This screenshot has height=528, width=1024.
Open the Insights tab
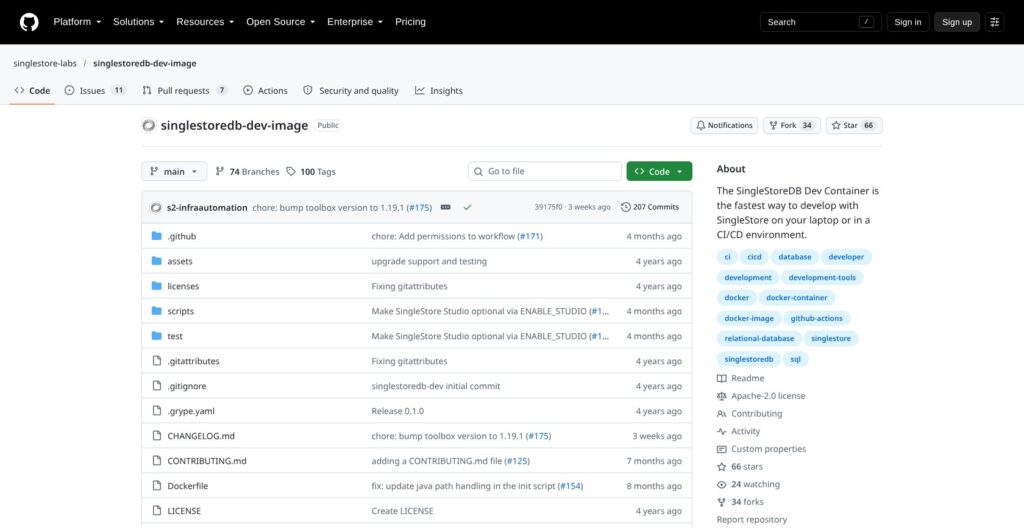438,91
